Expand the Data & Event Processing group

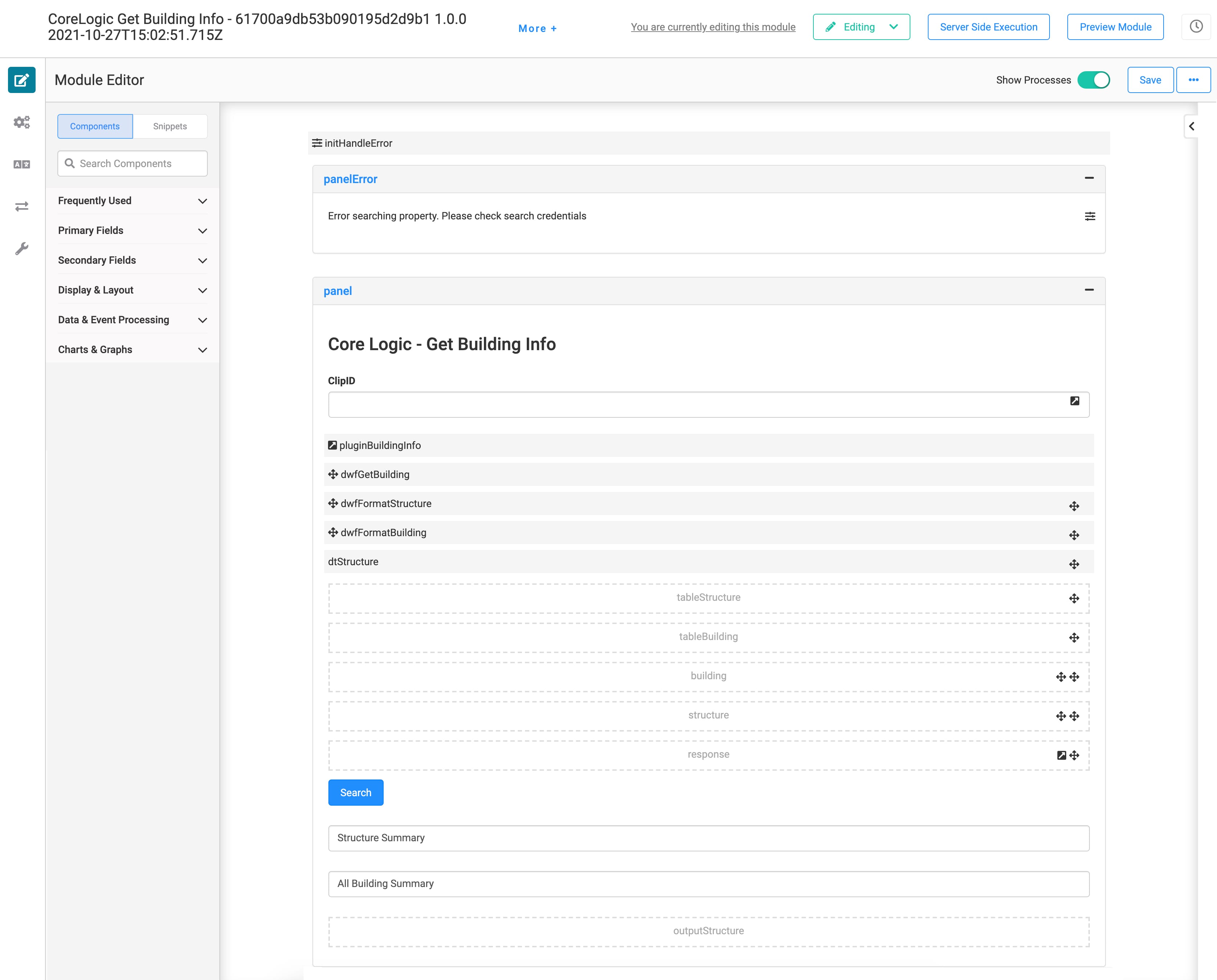click(133, 320)
